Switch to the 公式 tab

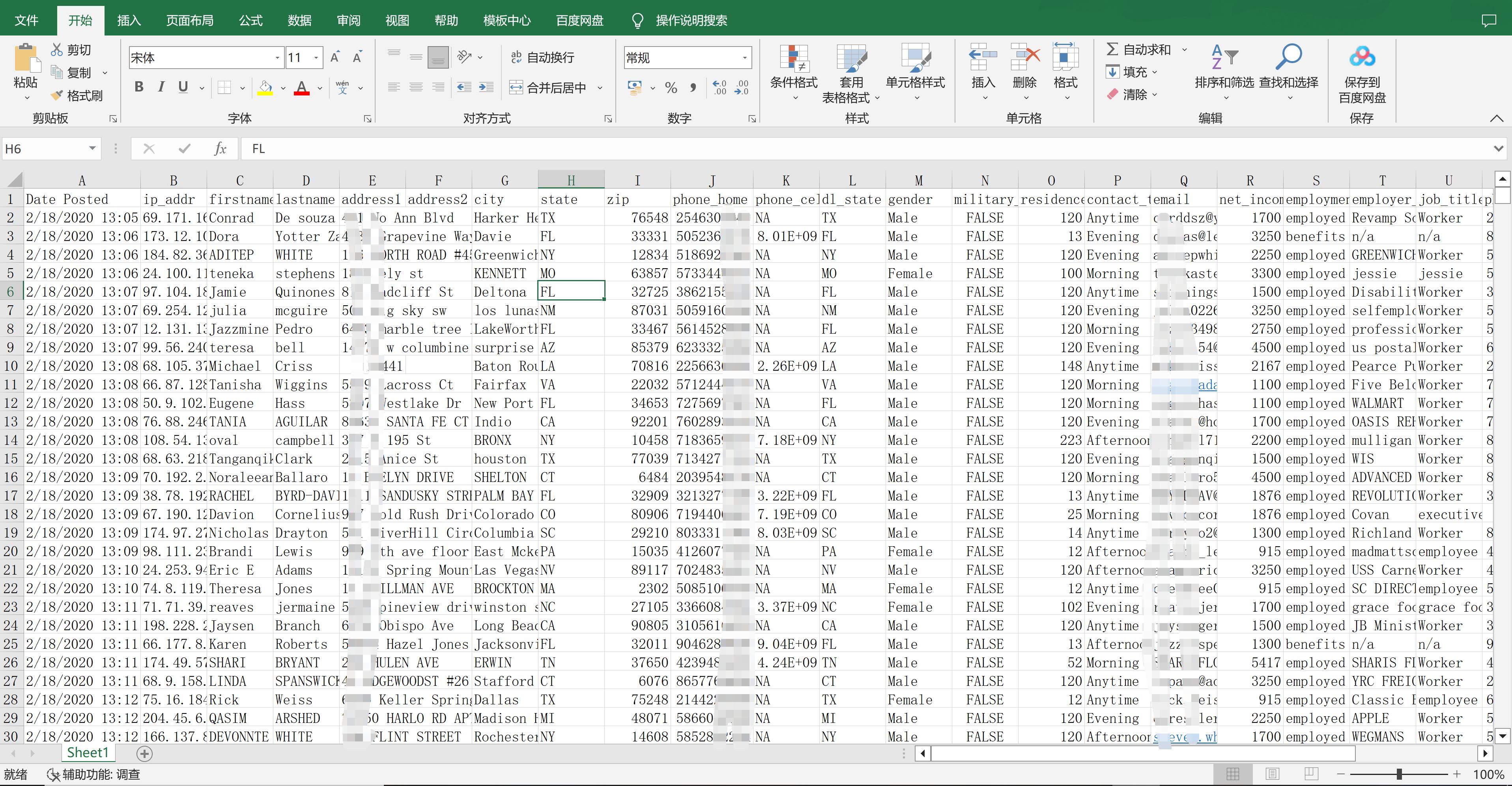(x=250, y=21)
